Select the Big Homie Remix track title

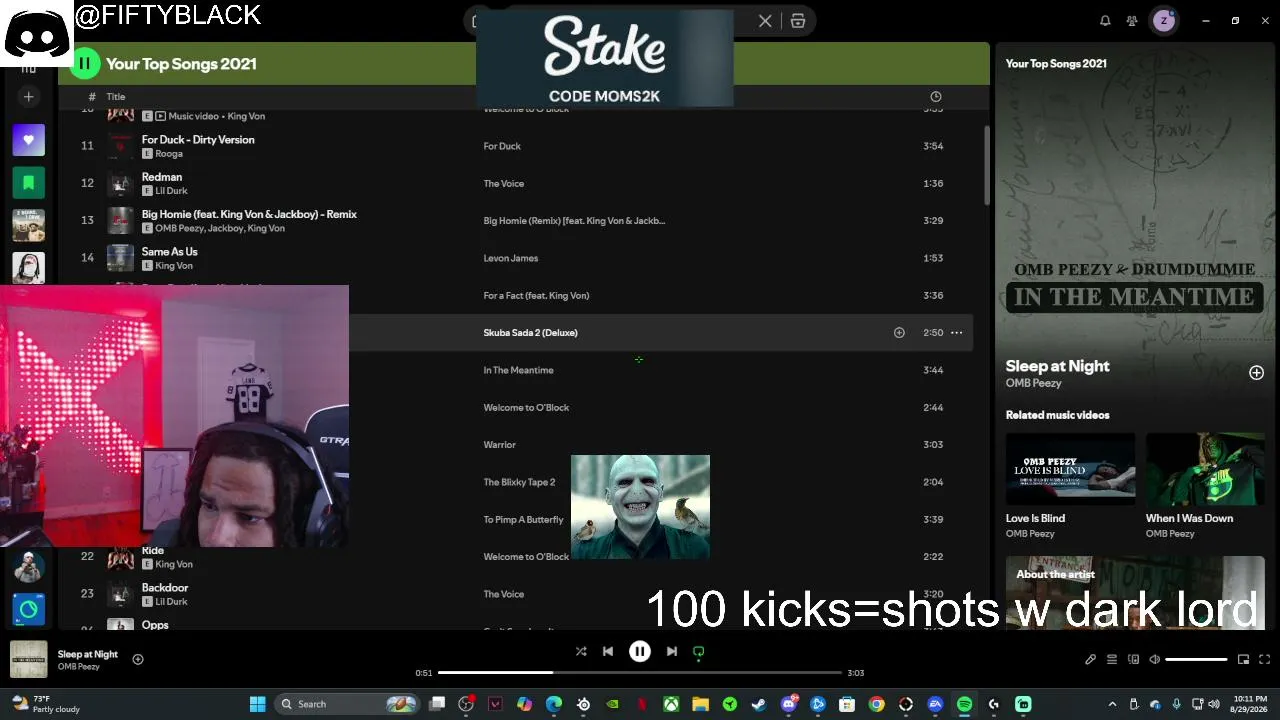(x=249, y=214)
